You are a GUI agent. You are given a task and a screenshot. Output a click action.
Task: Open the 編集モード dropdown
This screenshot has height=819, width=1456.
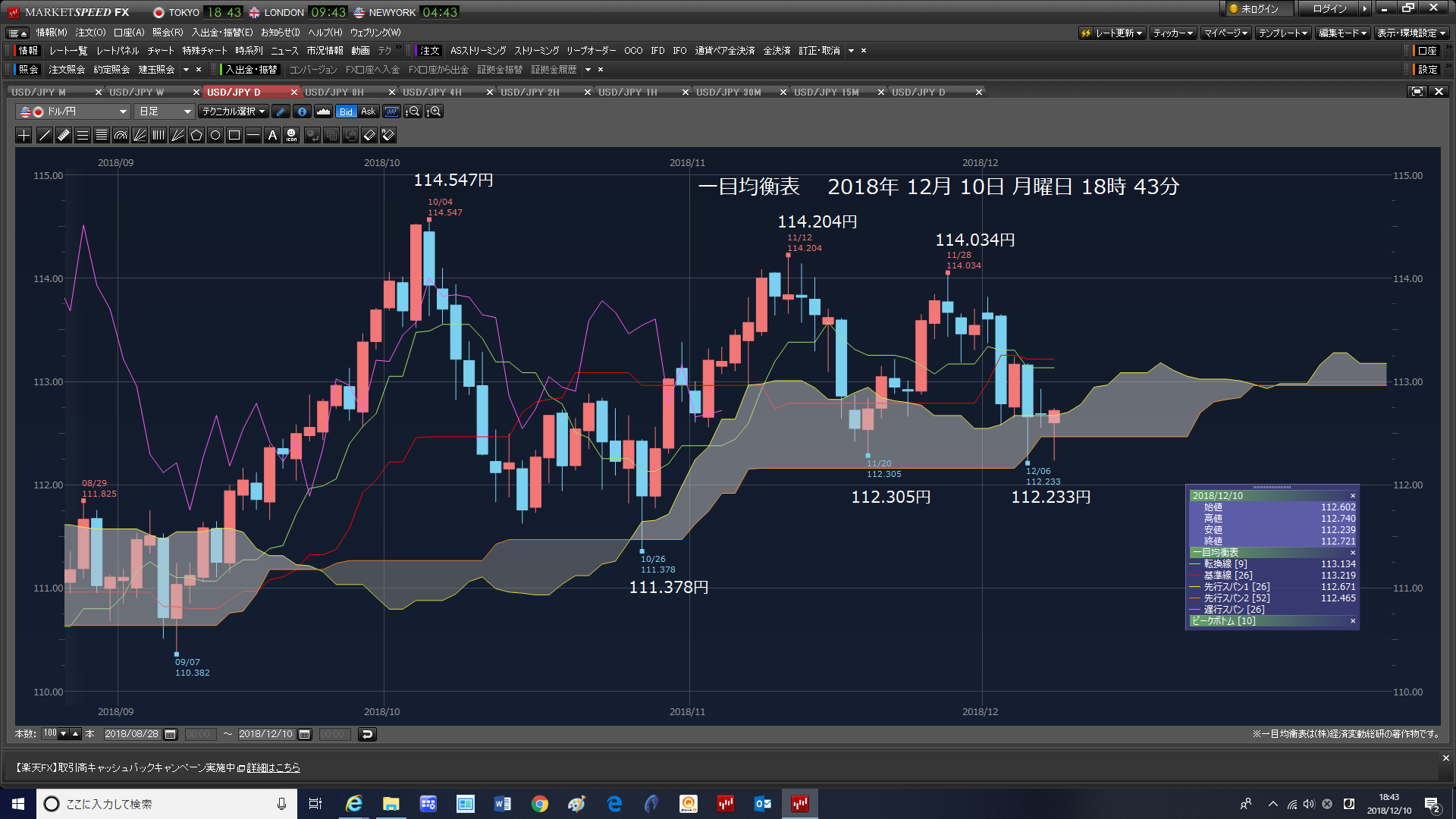pos(1342,33)
